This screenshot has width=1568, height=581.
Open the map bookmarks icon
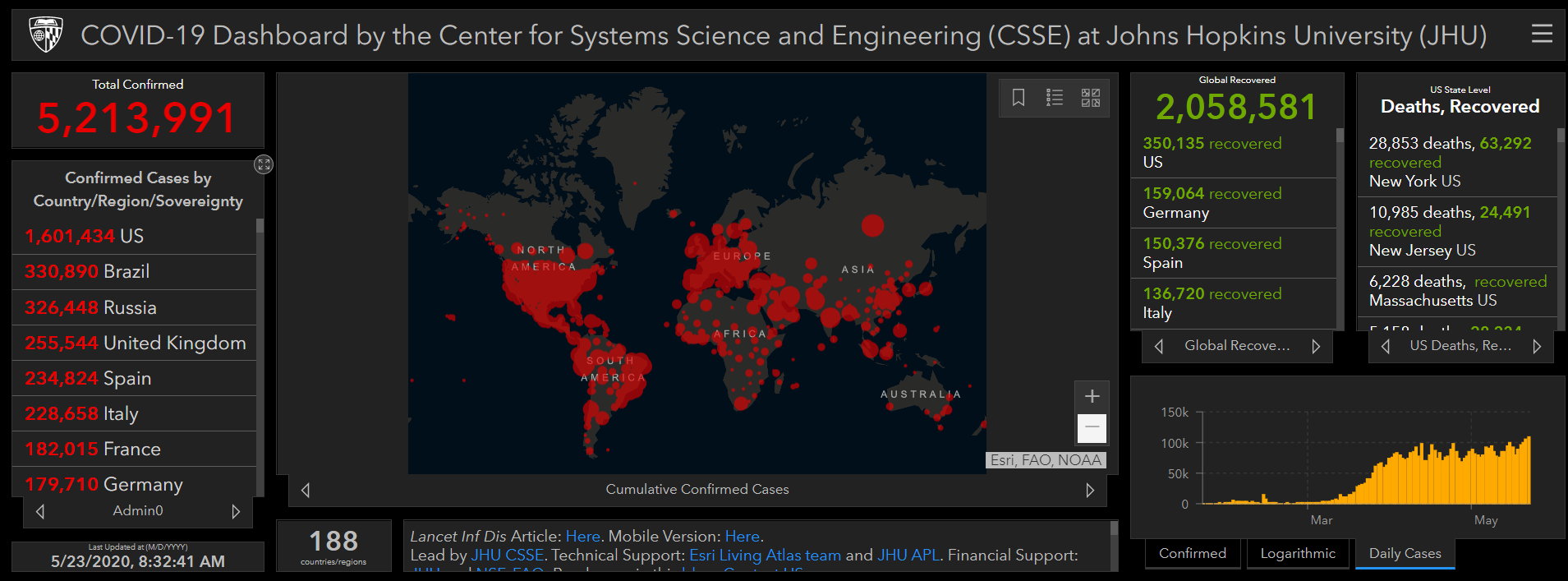[1019, 98]
